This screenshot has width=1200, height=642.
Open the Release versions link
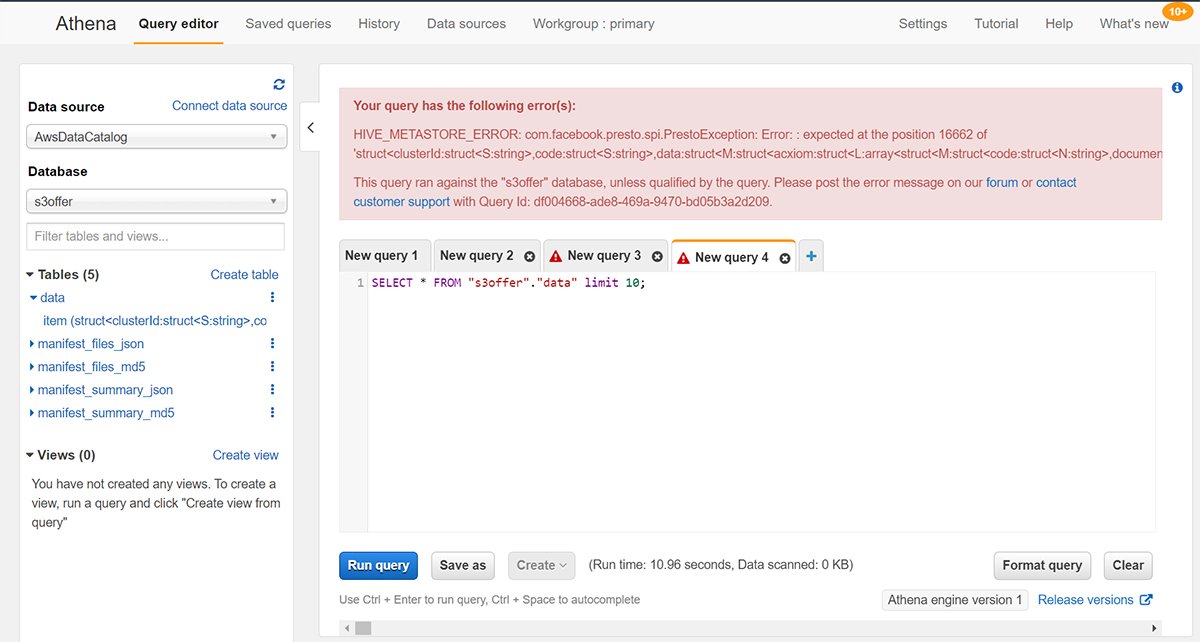1095,600
